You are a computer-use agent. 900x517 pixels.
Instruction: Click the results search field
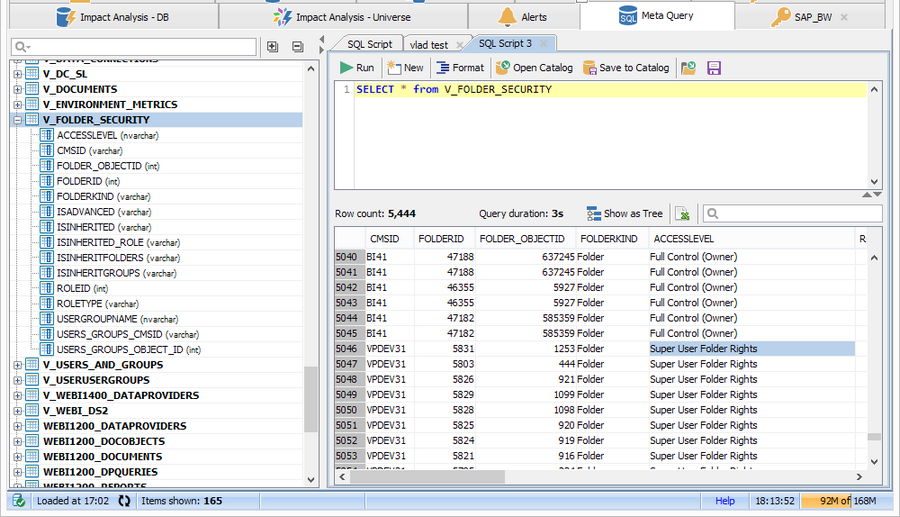793,213
